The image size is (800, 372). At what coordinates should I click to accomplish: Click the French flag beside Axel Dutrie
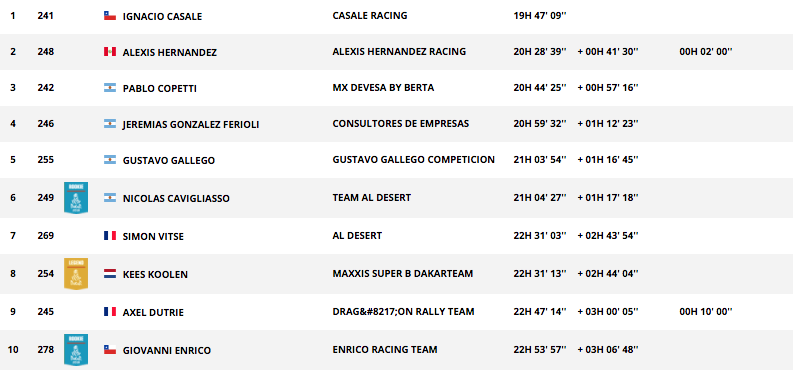coord(110,311)
